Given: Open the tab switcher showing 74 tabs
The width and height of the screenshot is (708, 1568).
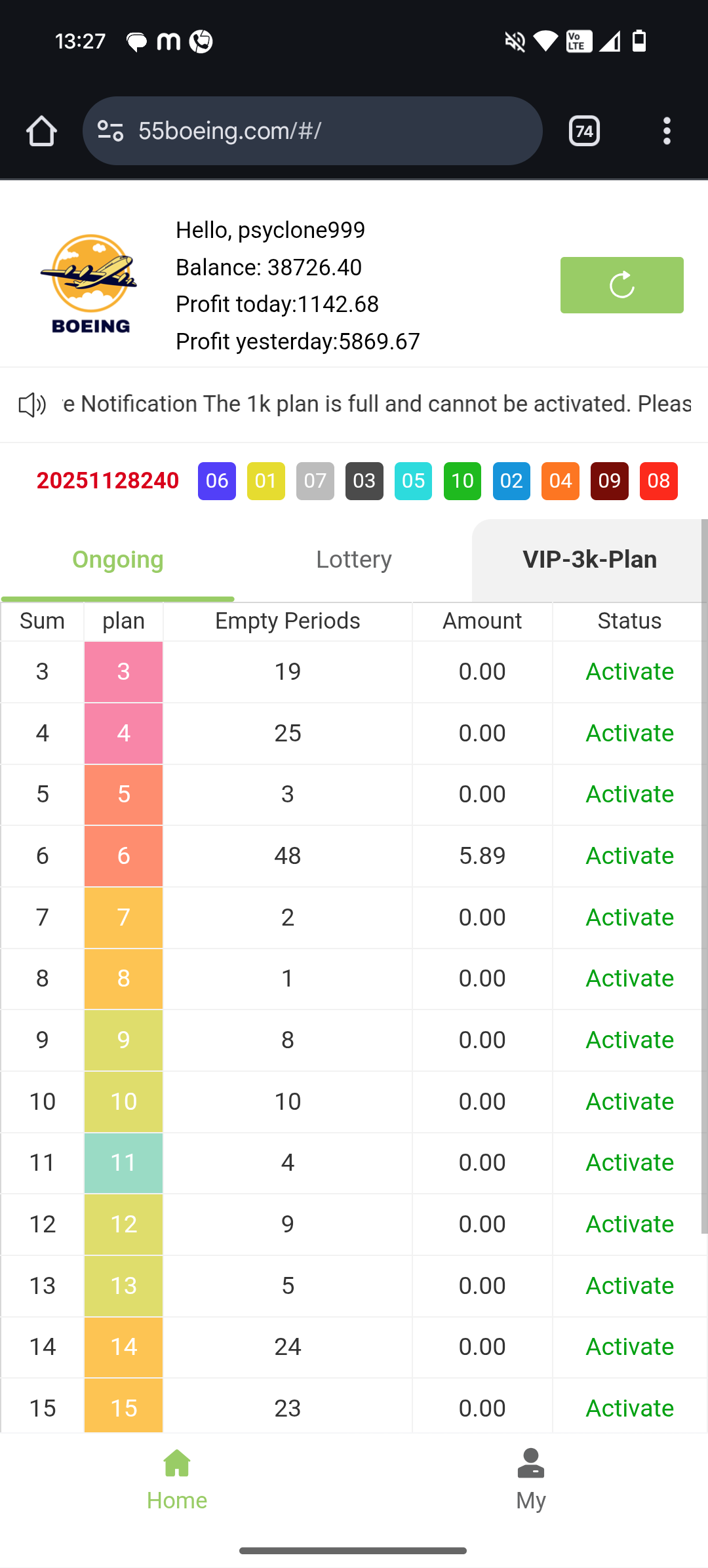Looking at the screenshot, I should (x=583, y=131).
